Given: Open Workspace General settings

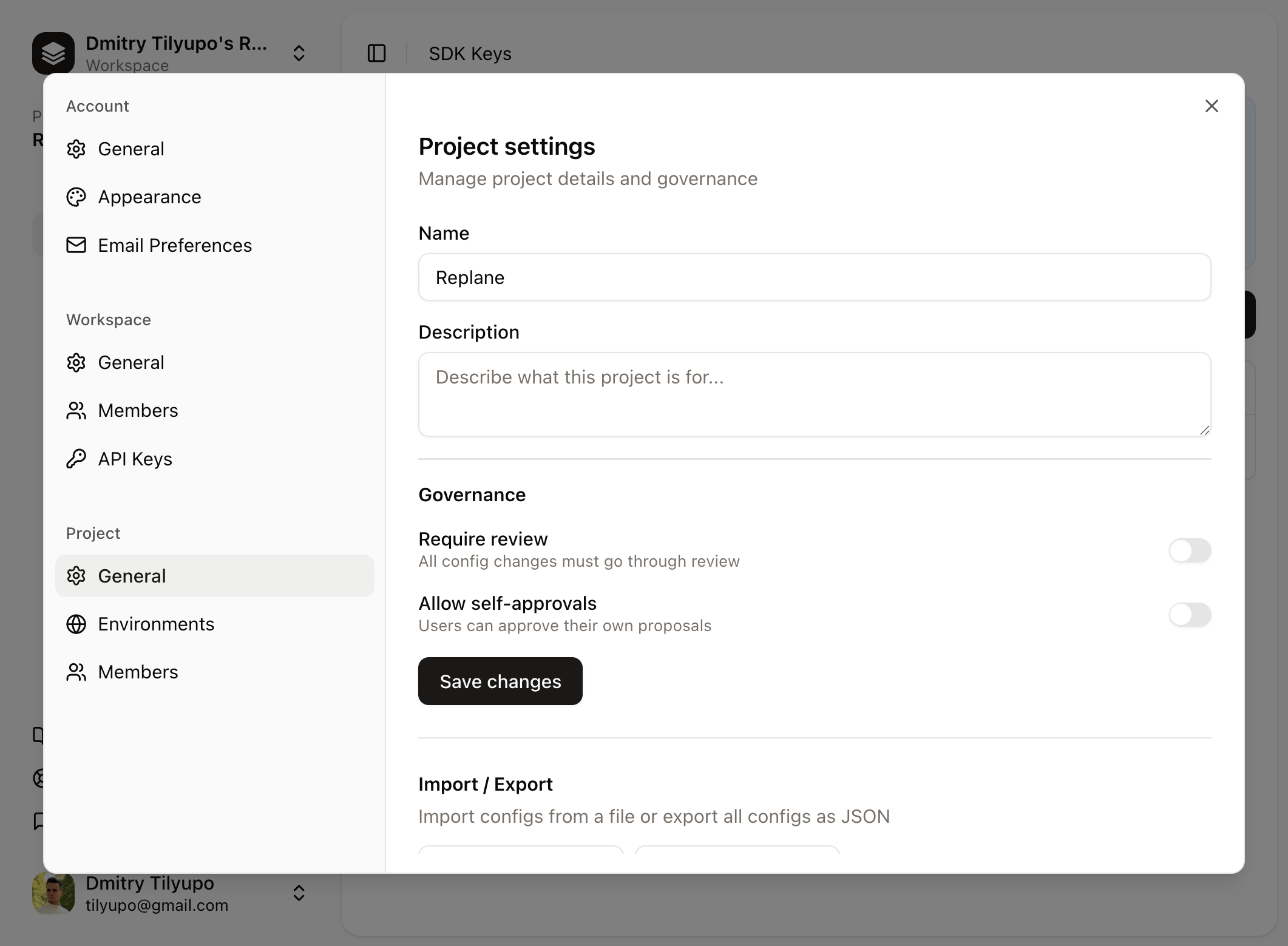Looking at the screenshot, I should click(131, 362).
